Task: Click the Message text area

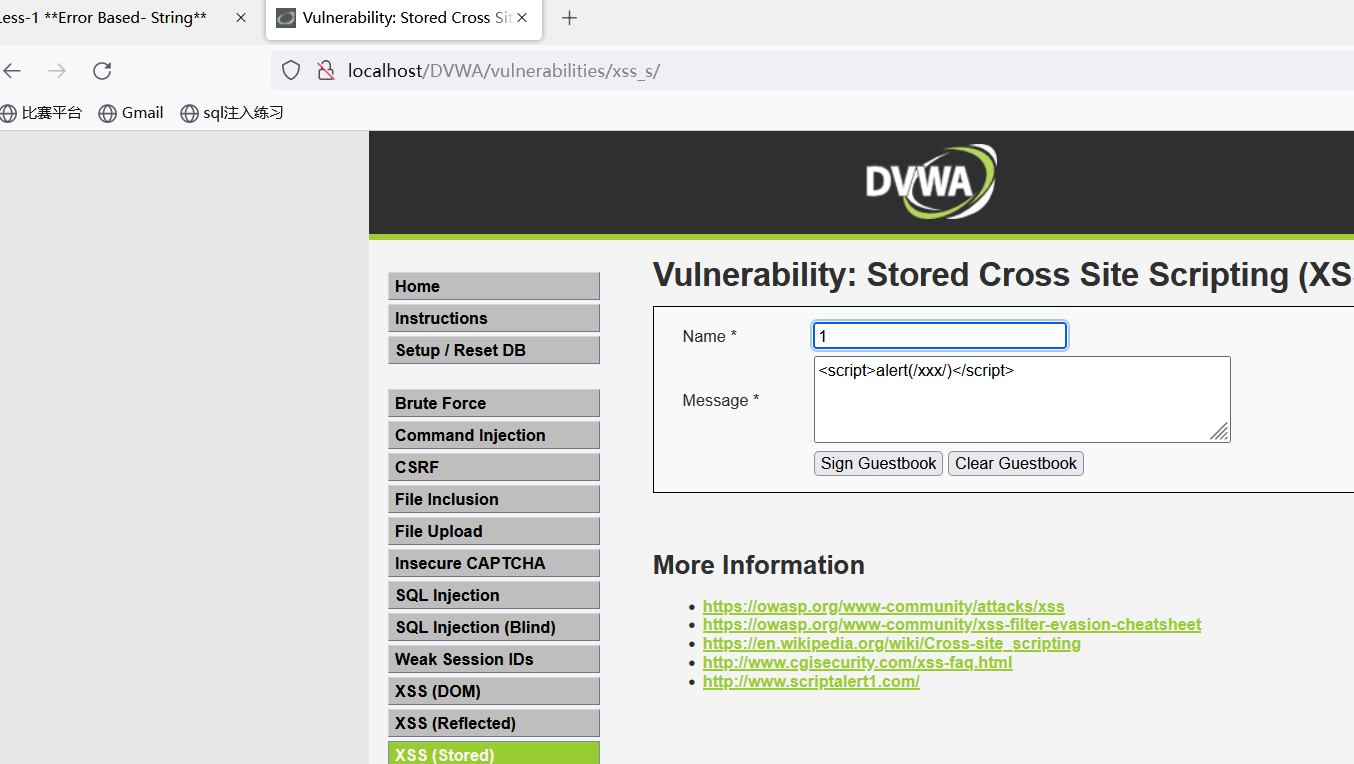Action: pyautogui.click(x=1022, y=399)
